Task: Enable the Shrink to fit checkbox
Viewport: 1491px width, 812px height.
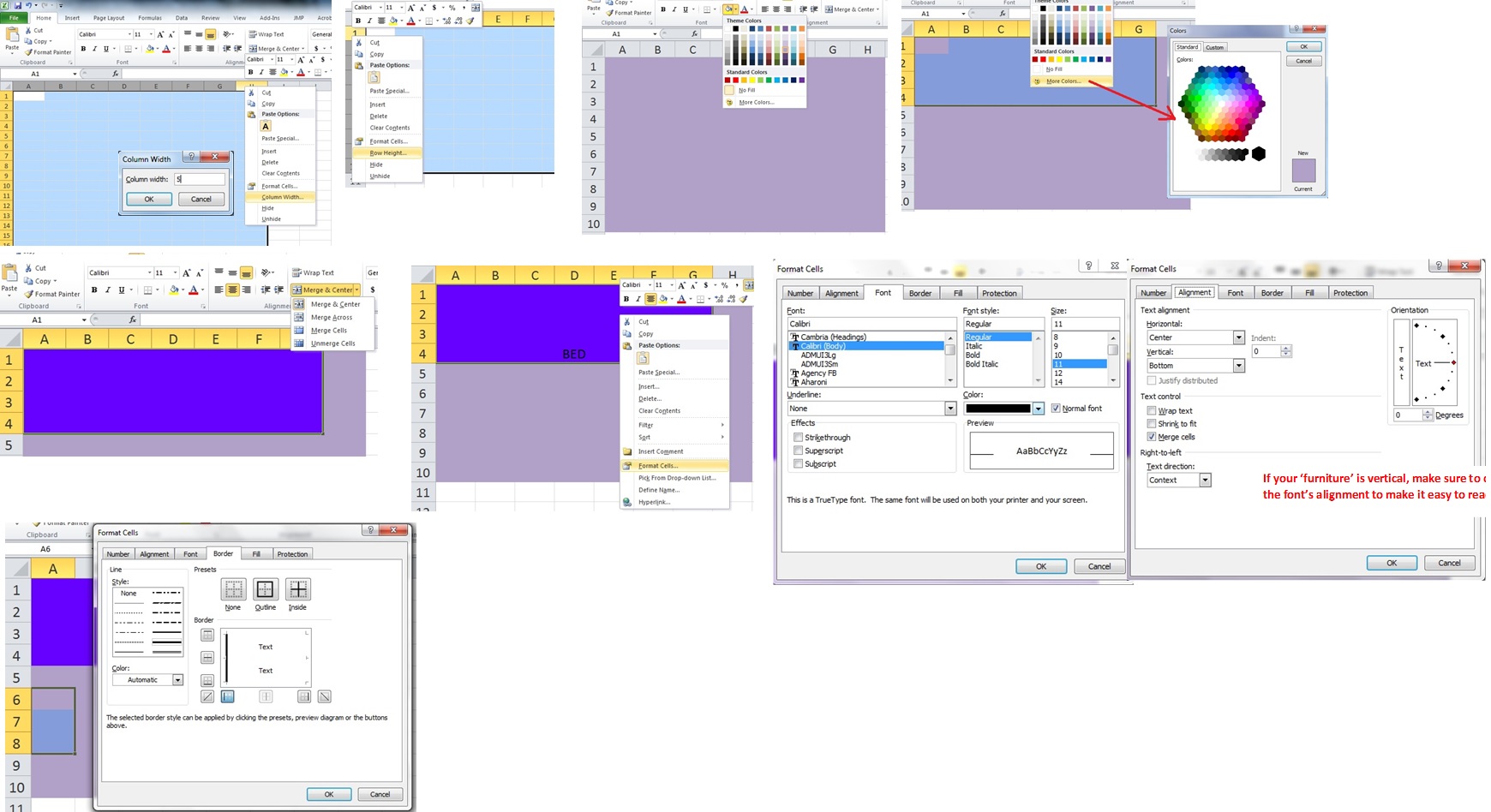Action: tap(1152, 424)
